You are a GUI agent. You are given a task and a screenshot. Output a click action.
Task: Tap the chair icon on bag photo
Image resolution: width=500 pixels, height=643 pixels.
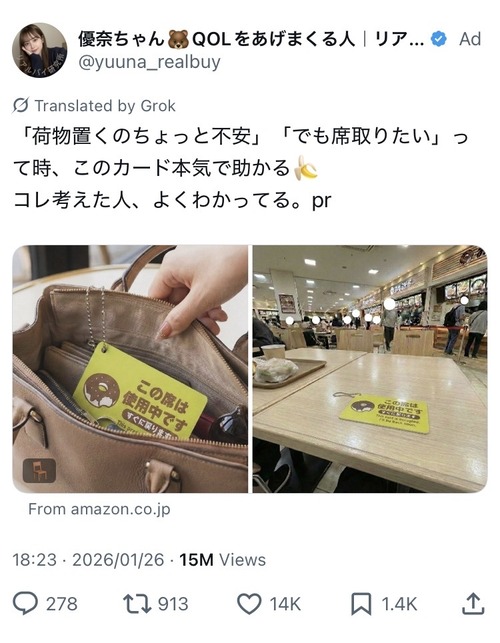click(x=39, y=470)
